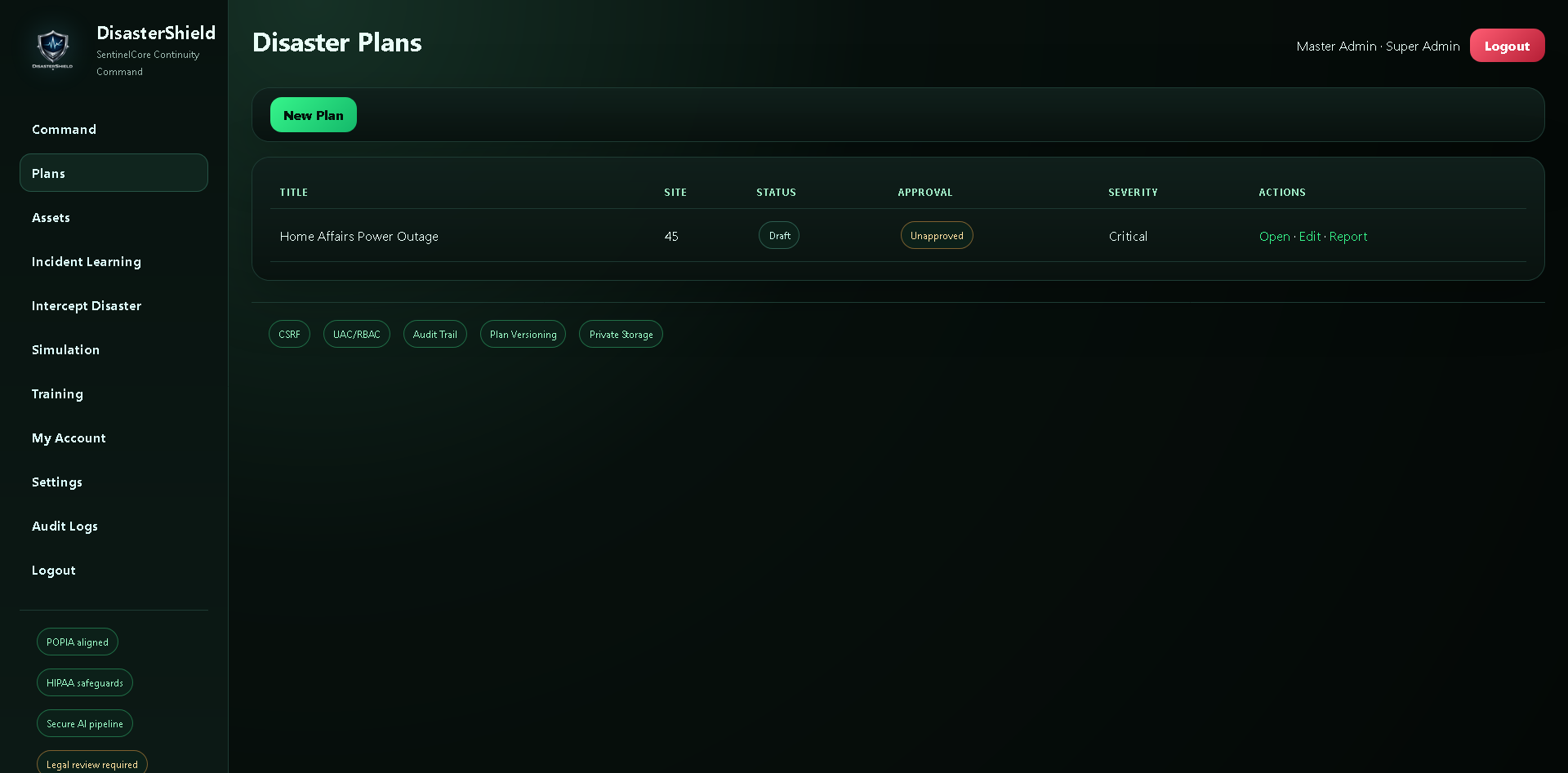This screenshot has width=1568, height=773.
Task: Click the UAC/RBAC tag chip
Action: click(x=357, y=334)
